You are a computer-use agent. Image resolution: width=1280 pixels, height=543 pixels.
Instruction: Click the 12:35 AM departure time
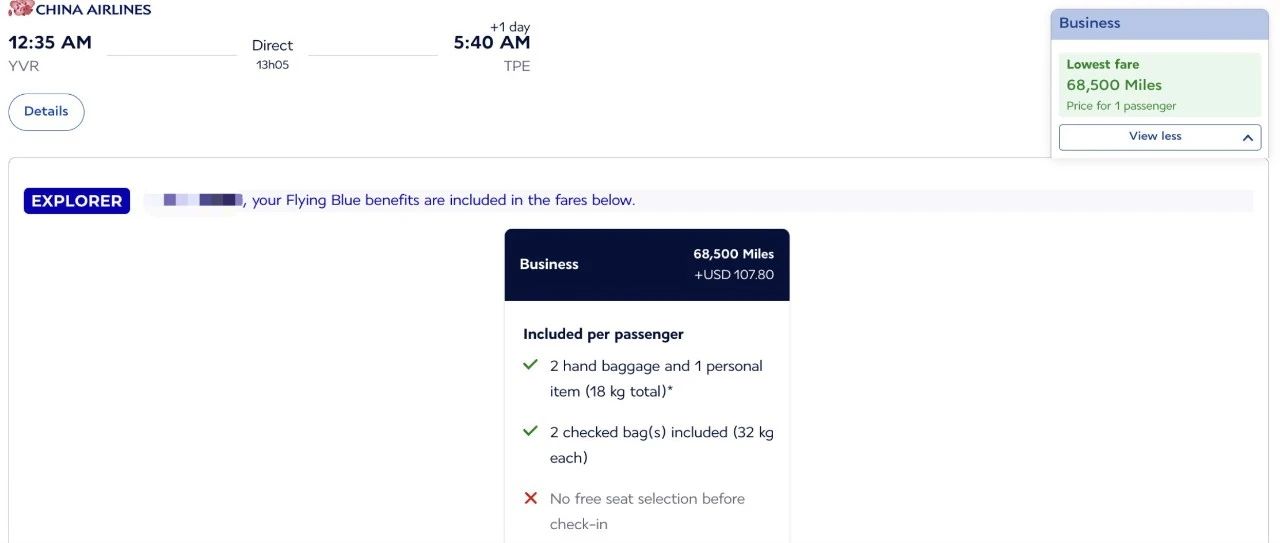pyautogui.click(x=50, y=42)
